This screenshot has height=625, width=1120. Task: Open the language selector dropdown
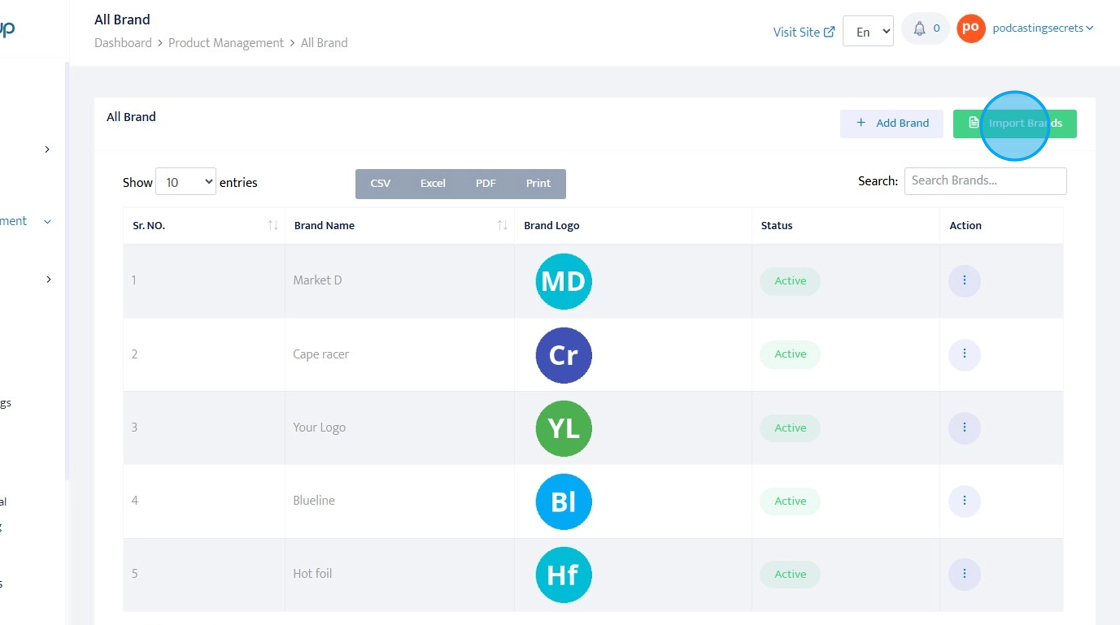867,31
